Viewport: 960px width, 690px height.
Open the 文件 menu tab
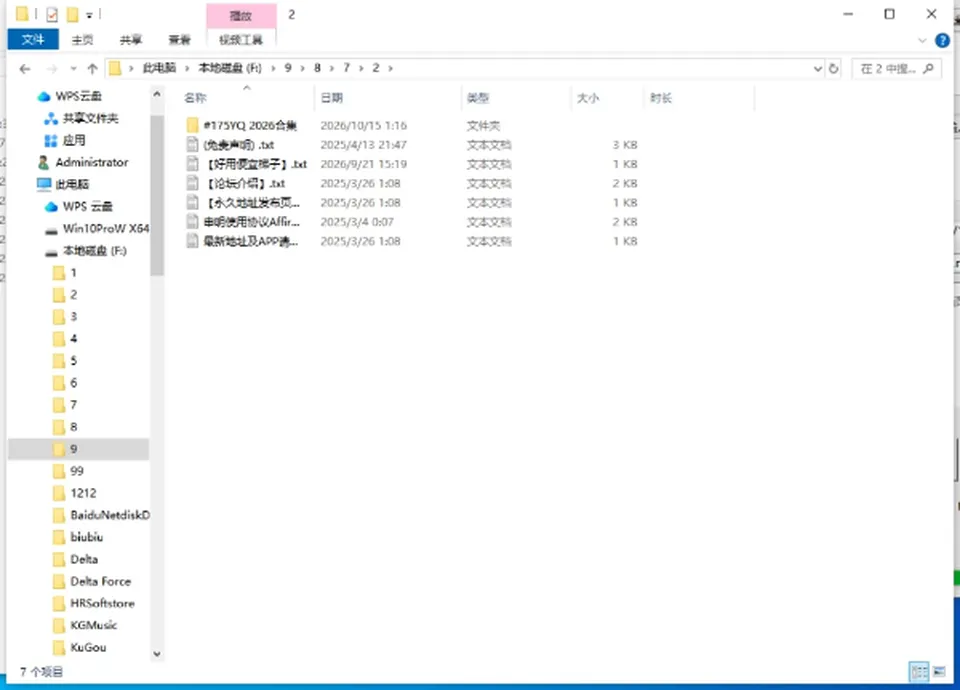[33, 40]
